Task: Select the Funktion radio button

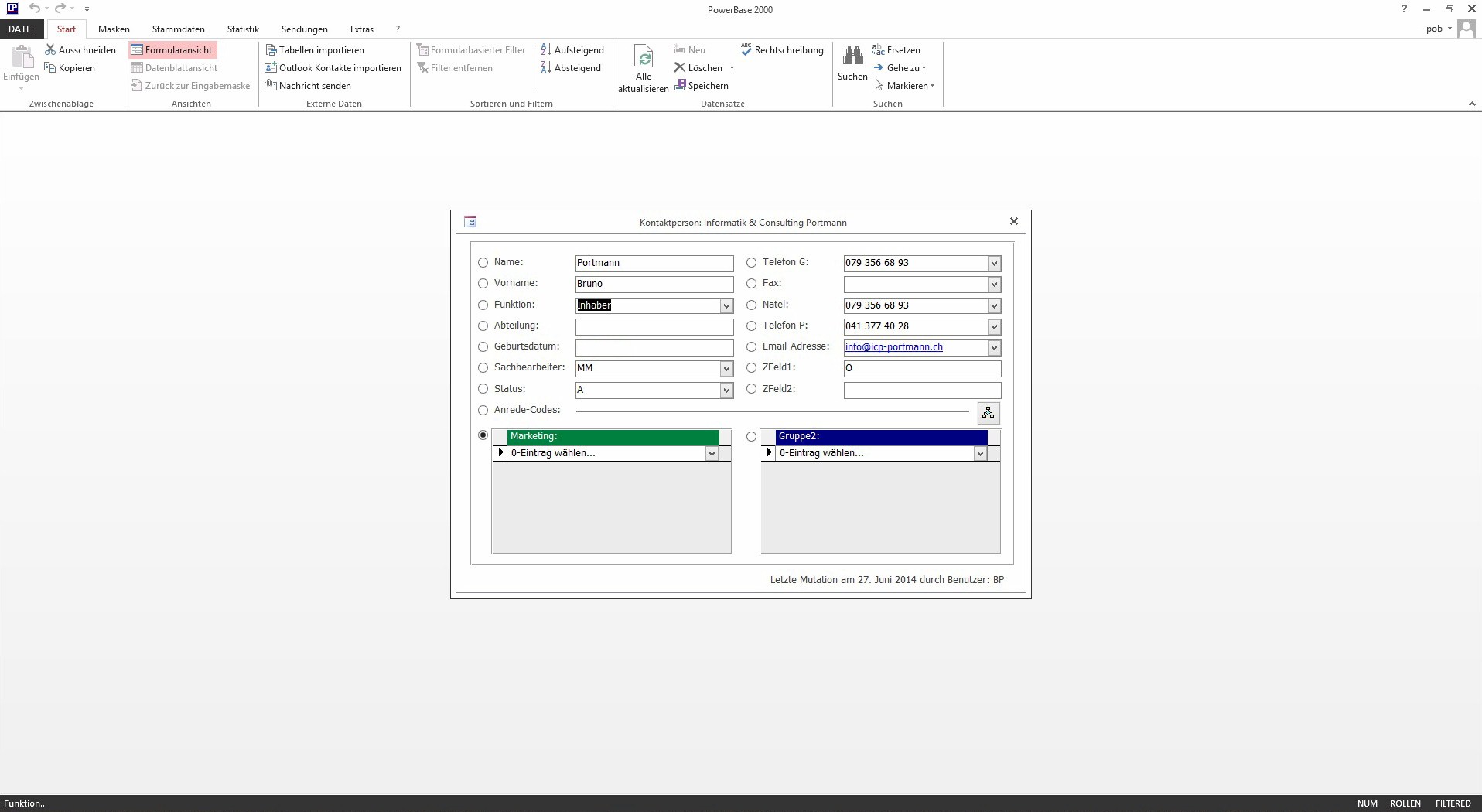Action: (x=483, y=305)
